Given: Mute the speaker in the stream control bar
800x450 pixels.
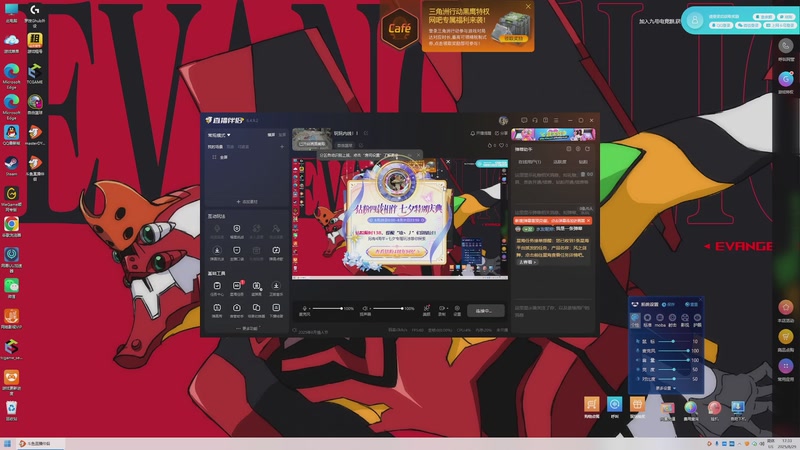Looking at the screenshot, I should (365, 309).
